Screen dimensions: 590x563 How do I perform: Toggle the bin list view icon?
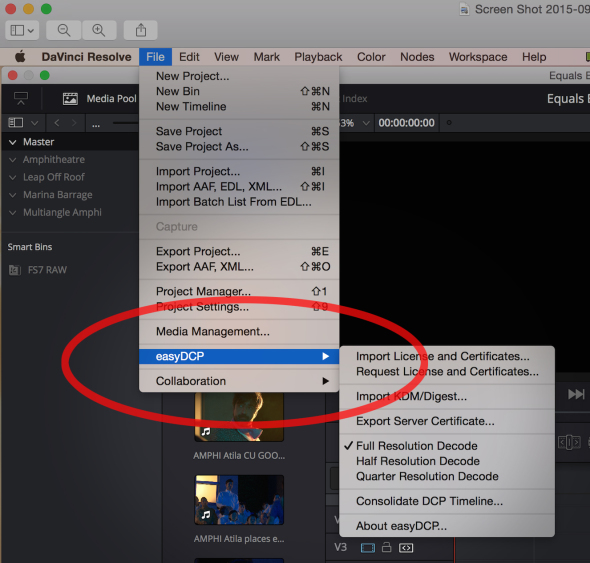[x=16, y=123]
